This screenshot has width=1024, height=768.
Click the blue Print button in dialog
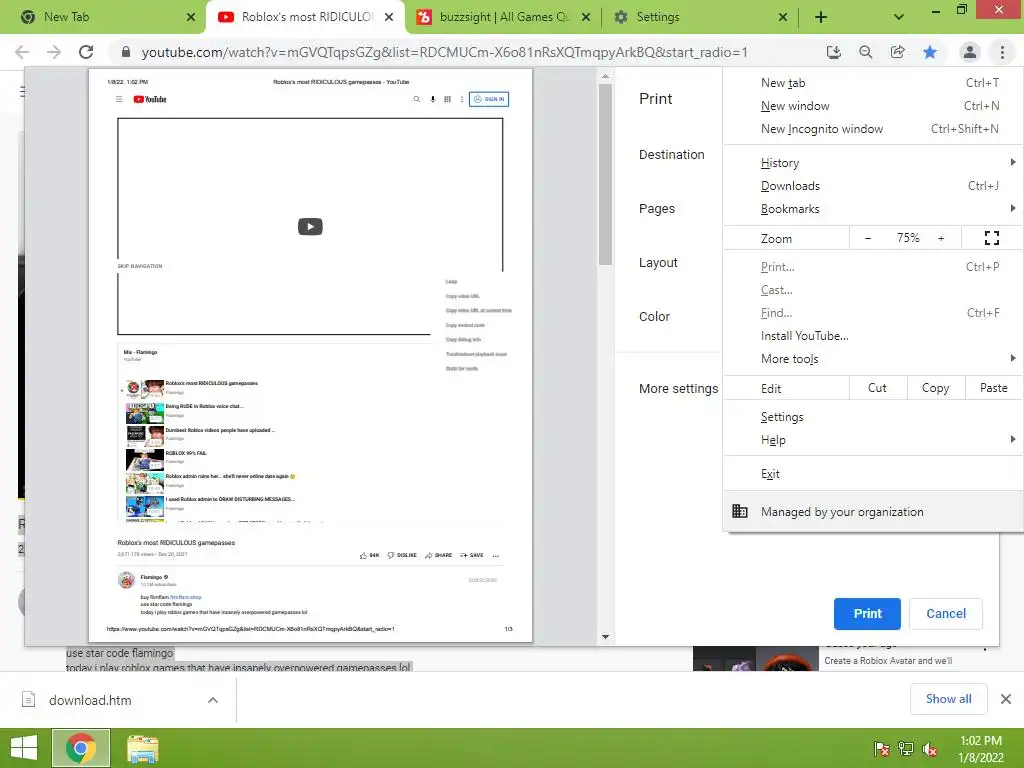pyautogui.click(x=867, y=614)
